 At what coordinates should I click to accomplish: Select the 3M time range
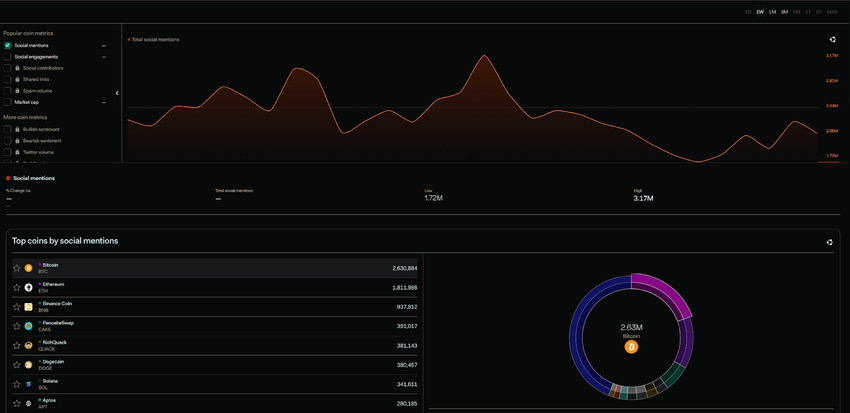[x=784, y=12]
